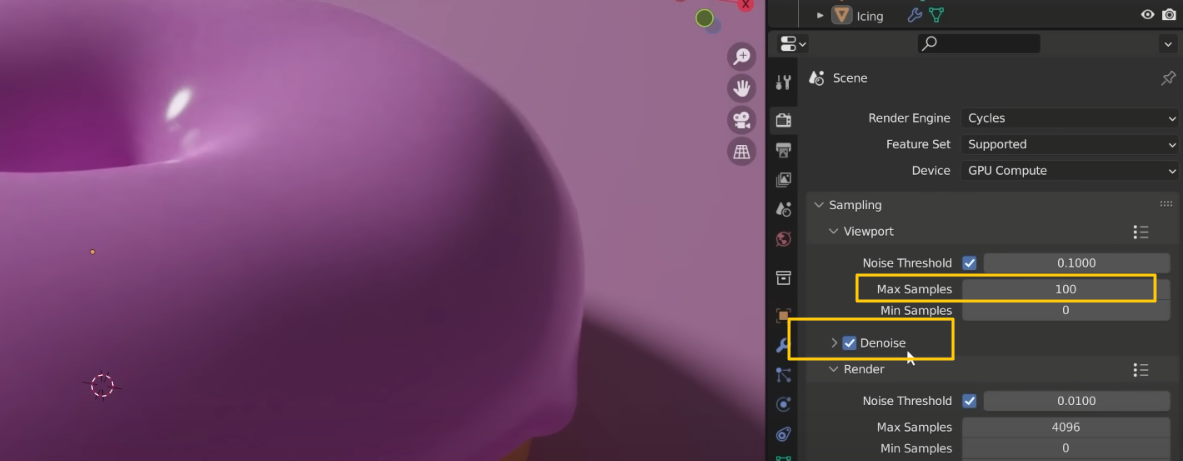Open the Feature Set Supported dropdown
1183x461 pixels.
coord(1068,144)
